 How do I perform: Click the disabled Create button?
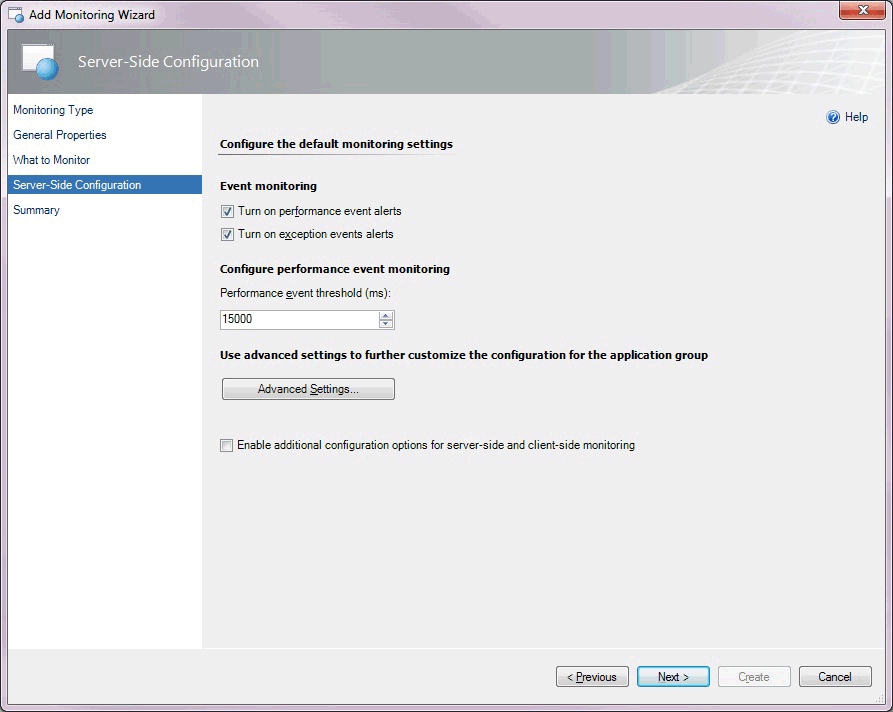(754, 677)
